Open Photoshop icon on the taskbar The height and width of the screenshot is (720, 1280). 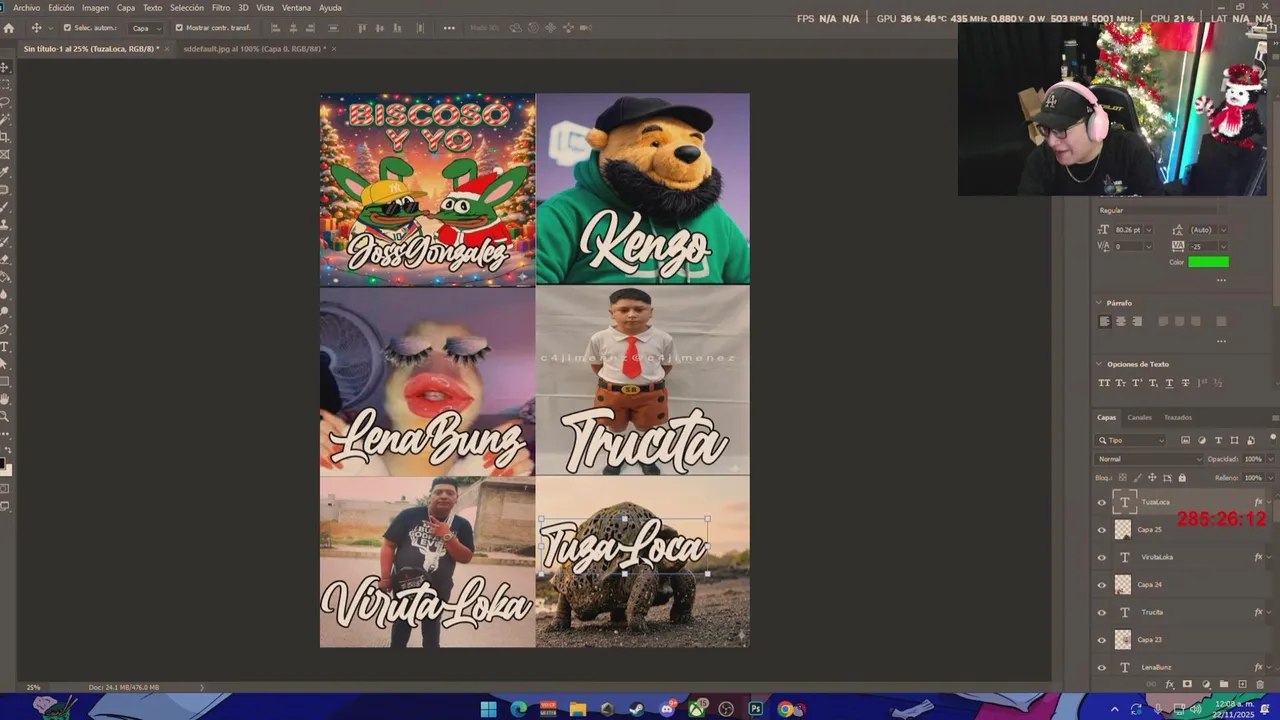pyautogui.click(x=756, y=709)
